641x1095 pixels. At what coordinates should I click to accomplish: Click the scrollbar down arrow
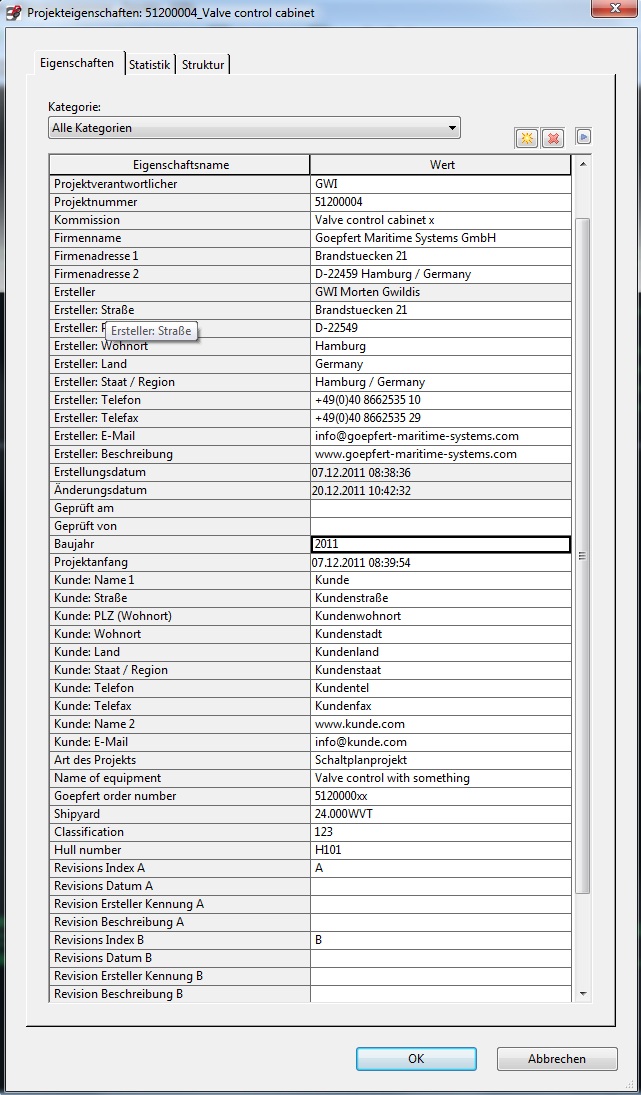[583, 993]
